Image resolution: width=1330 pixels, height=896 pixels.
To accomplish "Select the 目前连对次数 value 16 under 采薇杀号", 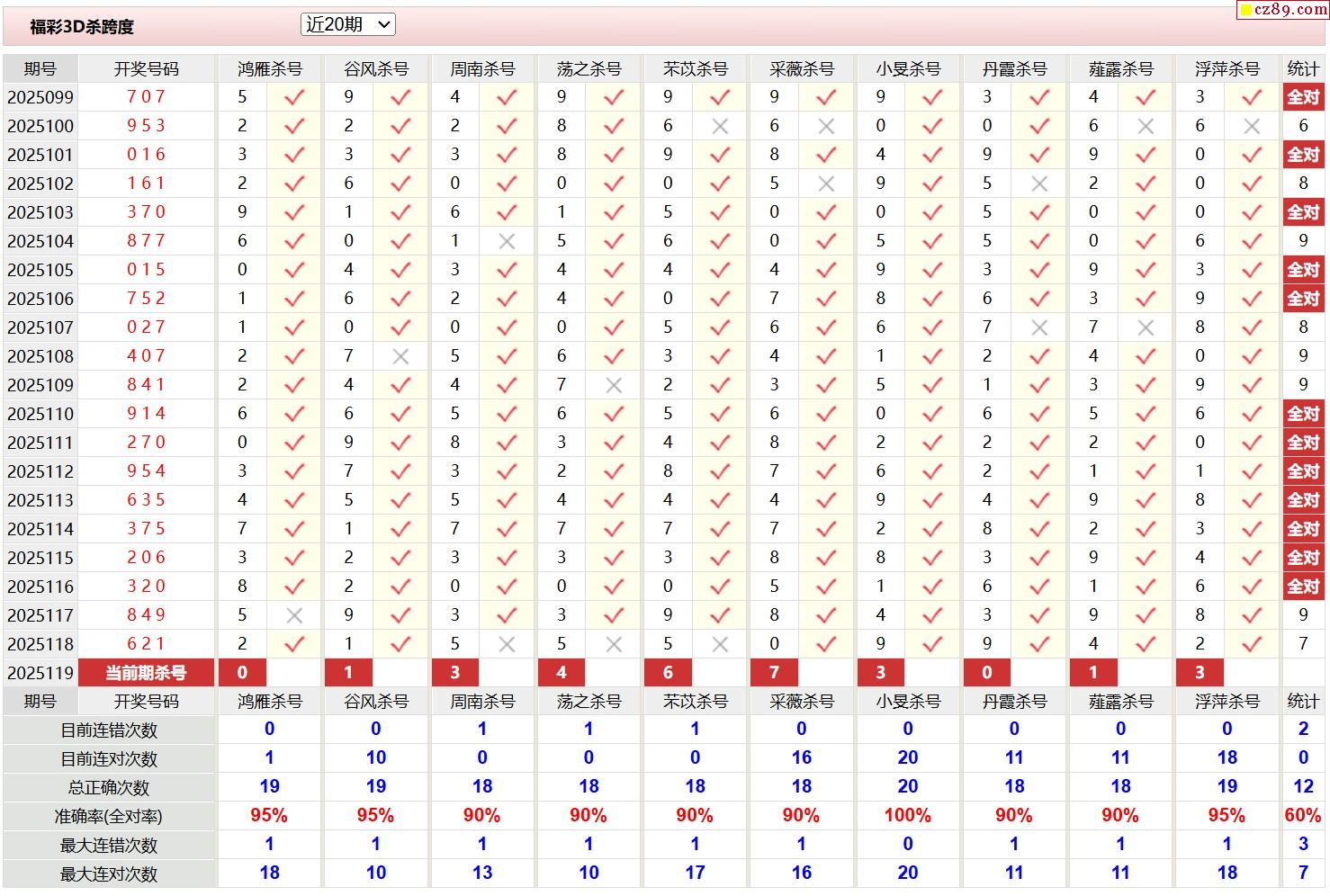I will 801,758.
